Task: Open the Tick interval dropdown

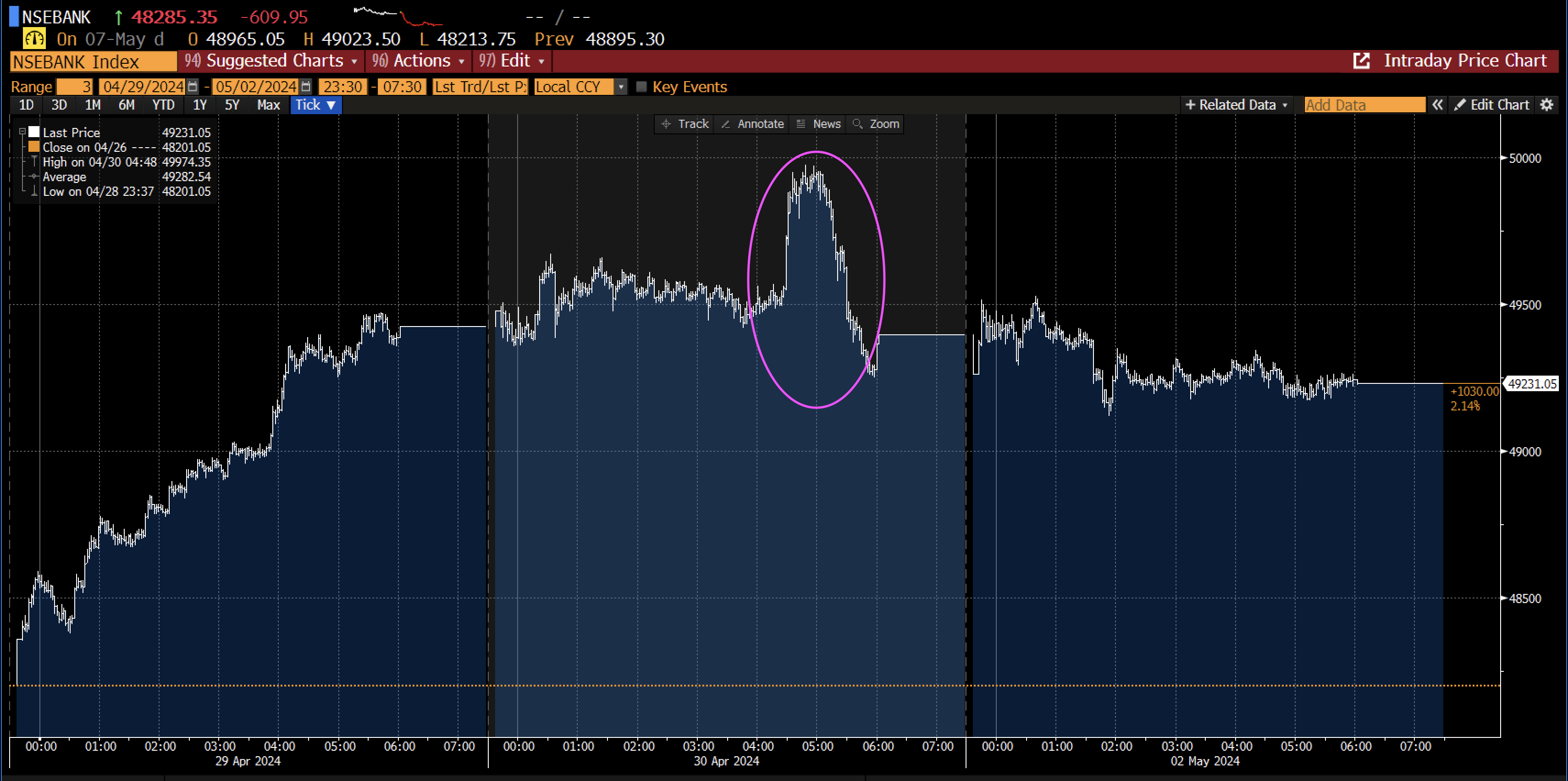Action: [315, 105]
